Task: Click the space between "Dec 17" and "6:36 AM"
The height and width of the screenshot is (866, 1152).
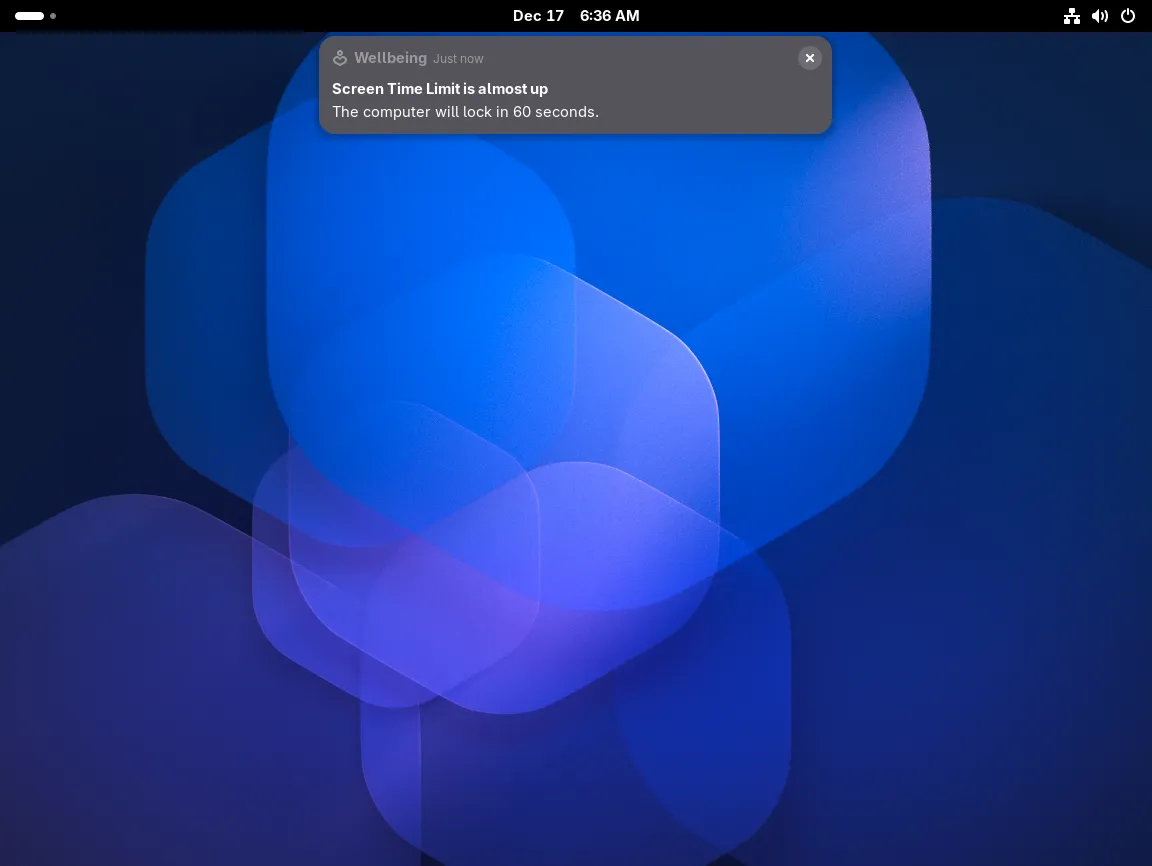Action: [x=572, y=16]
